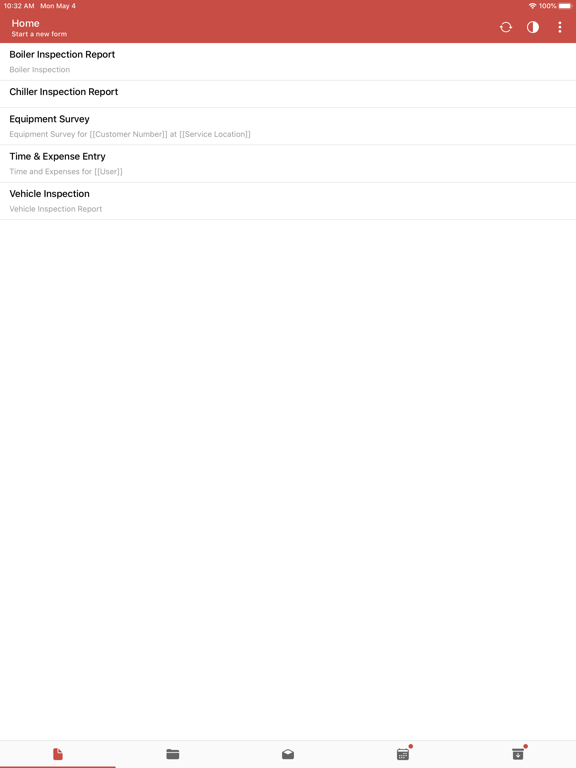Viewport: 576px width, 768px height.
Task: Start the Boiler Inspection Report form
Action: (x=288, y=62)
